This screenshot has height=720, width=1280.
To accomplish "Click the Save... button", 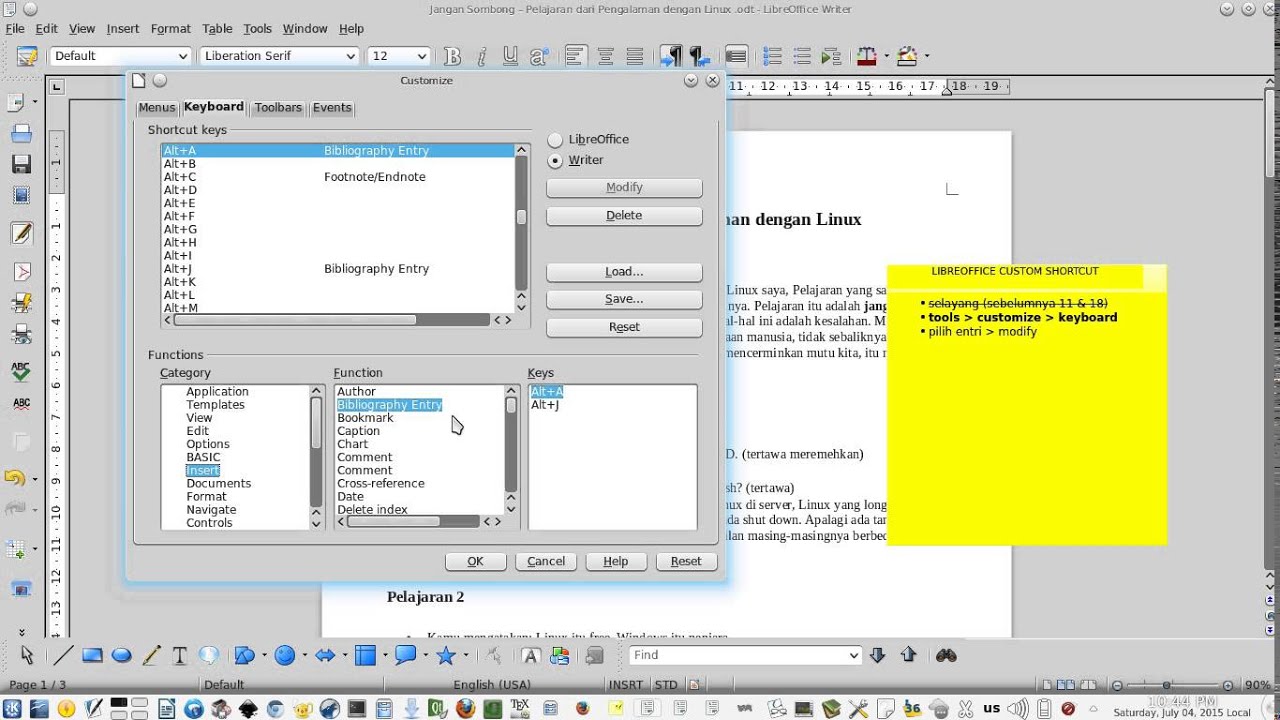I will [x=624, y=299].
